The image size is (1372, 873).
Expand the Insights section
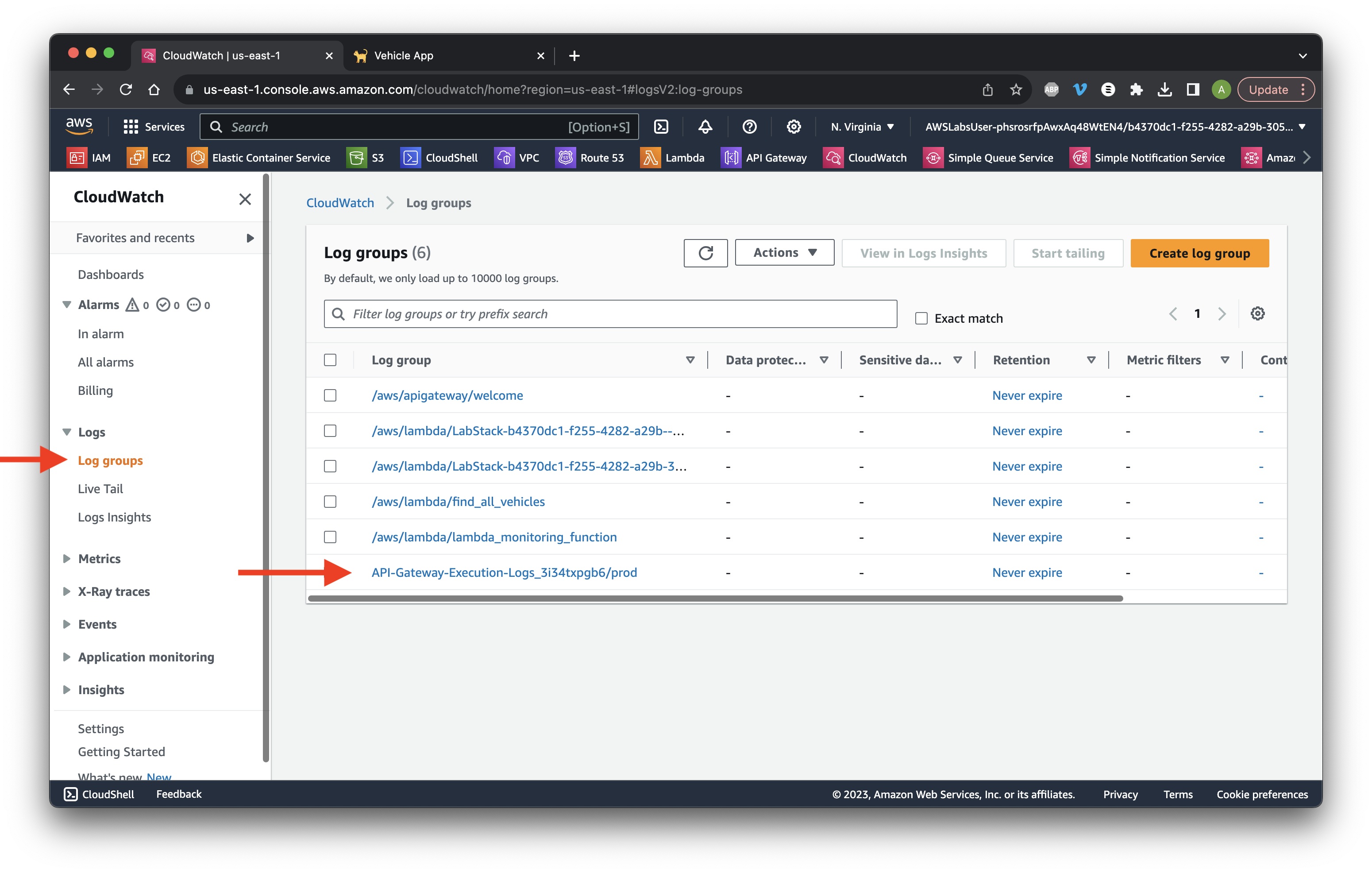[67, 690]
